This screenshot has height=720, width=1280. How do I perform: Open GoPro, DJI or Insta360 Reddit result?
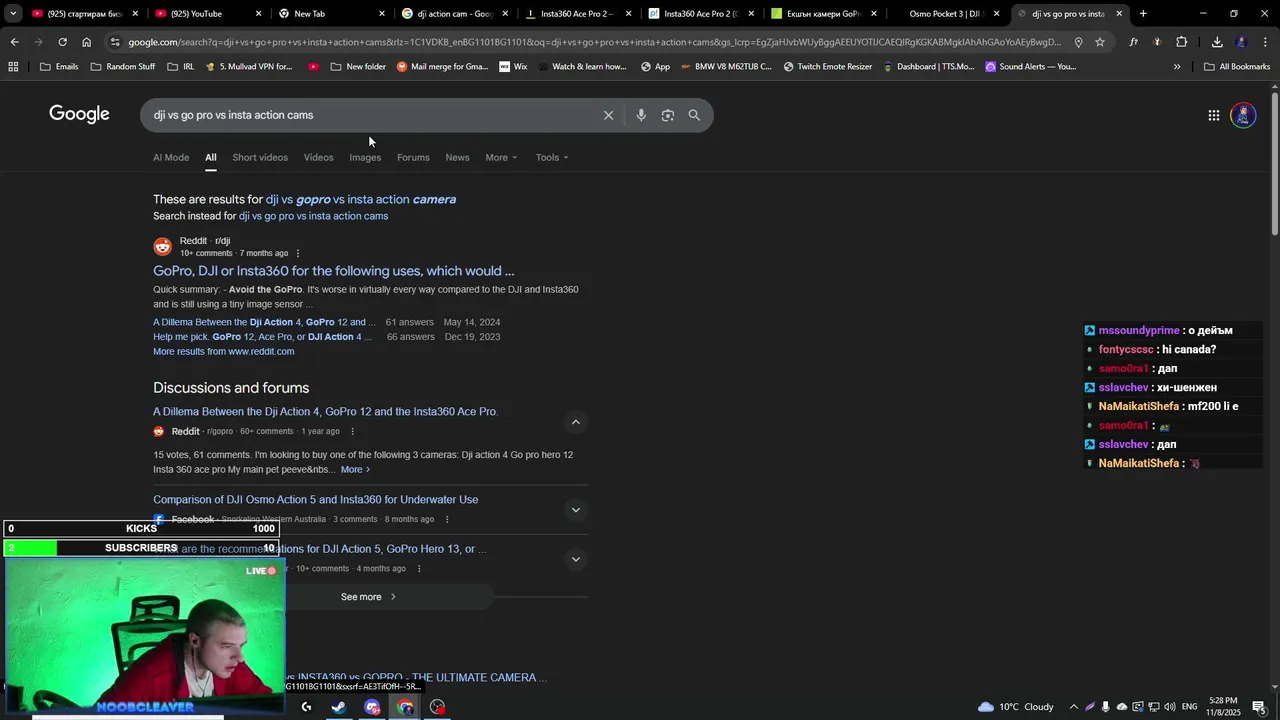(333, 271)
